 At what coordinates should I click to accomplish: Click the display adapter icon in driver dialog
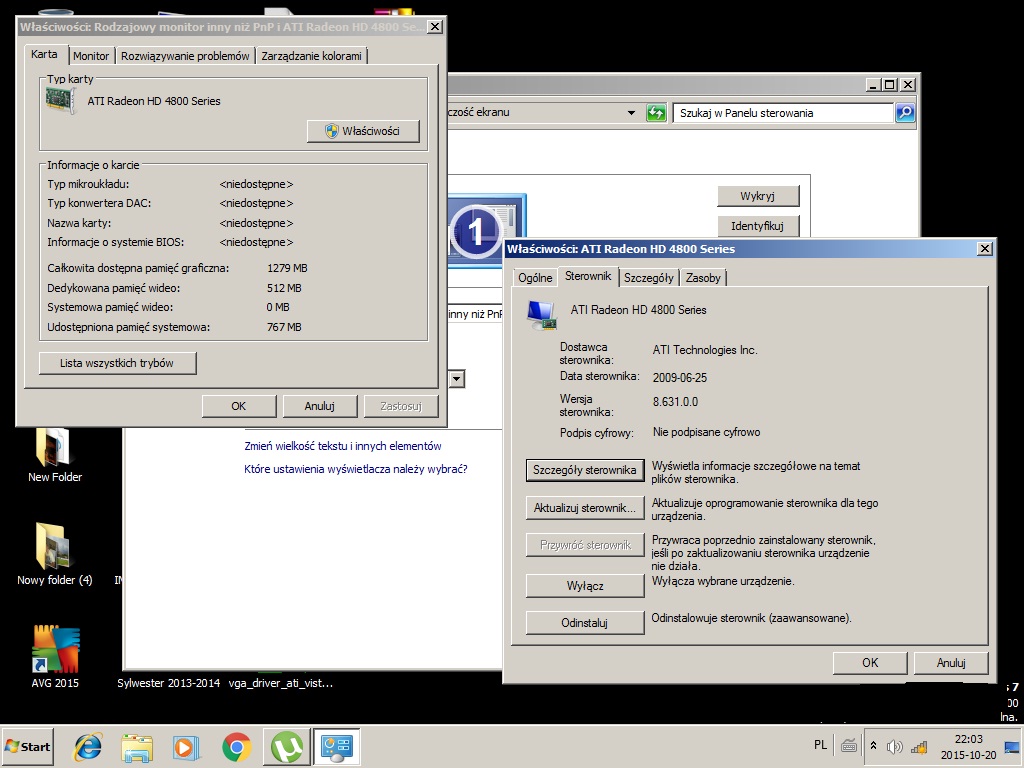tap(541, 314)
